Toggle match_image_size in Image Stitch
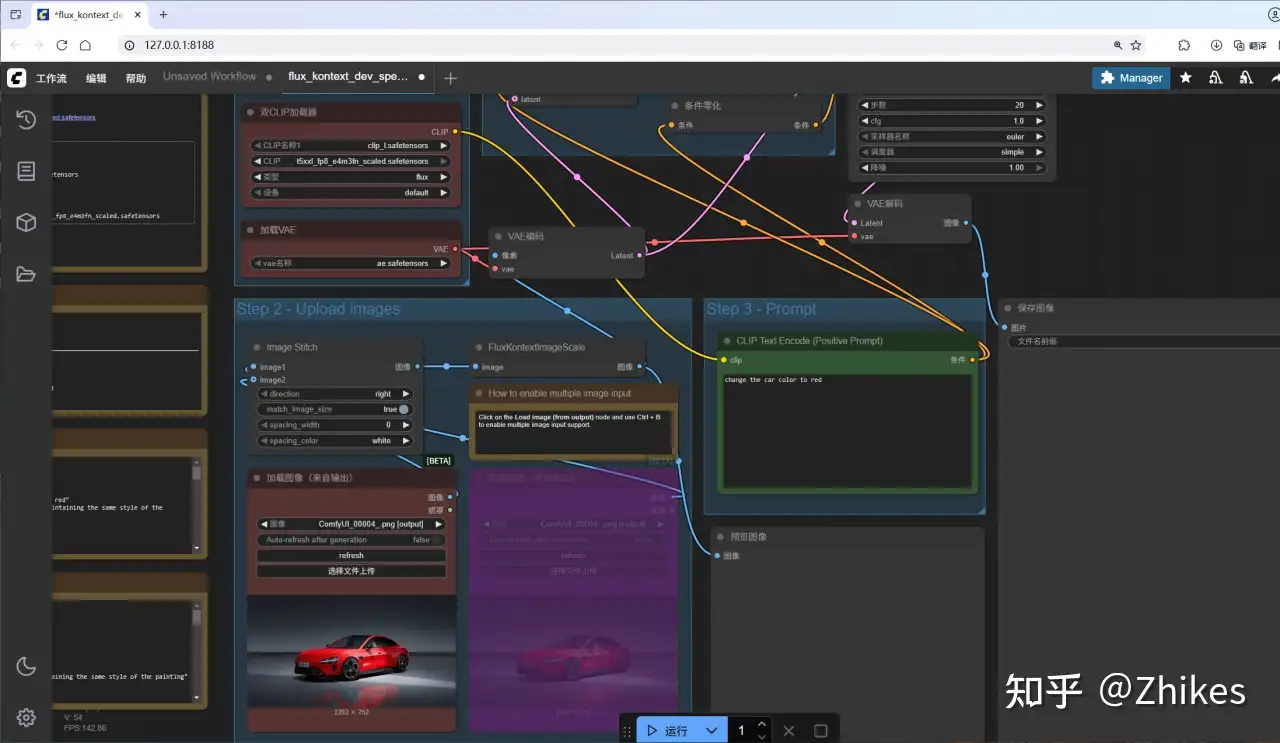 point(403,409)
